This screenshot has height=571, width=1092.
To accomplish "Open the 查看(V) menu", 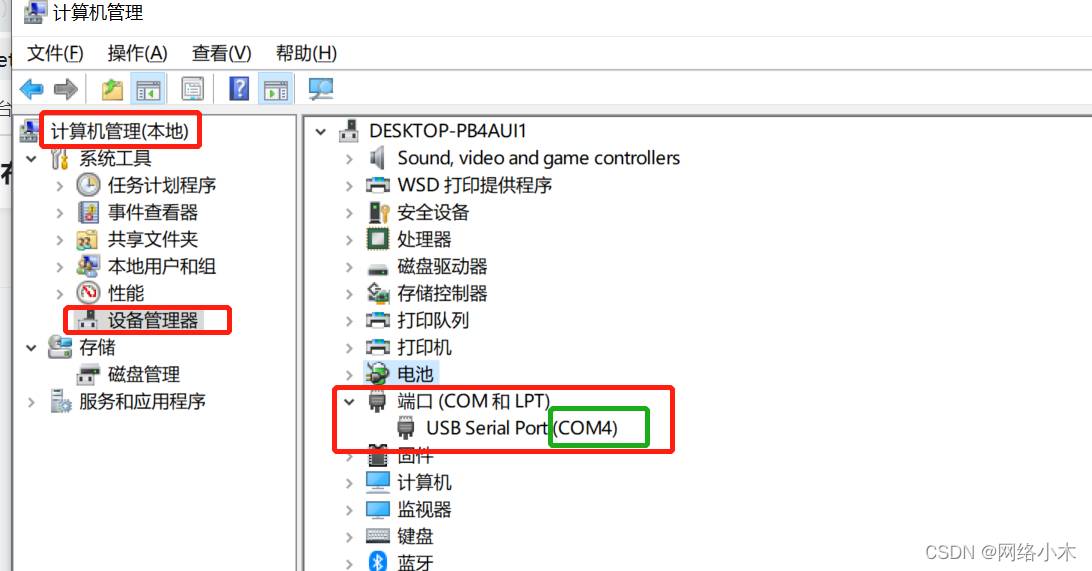I will click(221, 53).
